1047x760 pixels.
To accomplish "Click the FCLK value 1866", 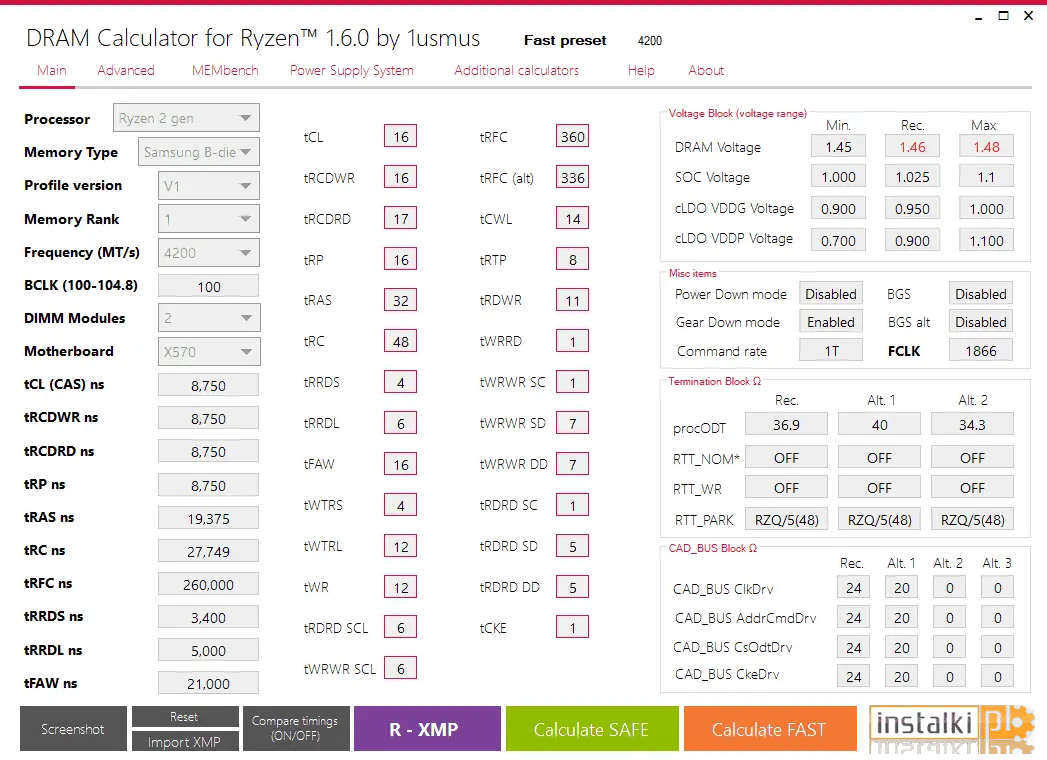I will tap(981, 351).
